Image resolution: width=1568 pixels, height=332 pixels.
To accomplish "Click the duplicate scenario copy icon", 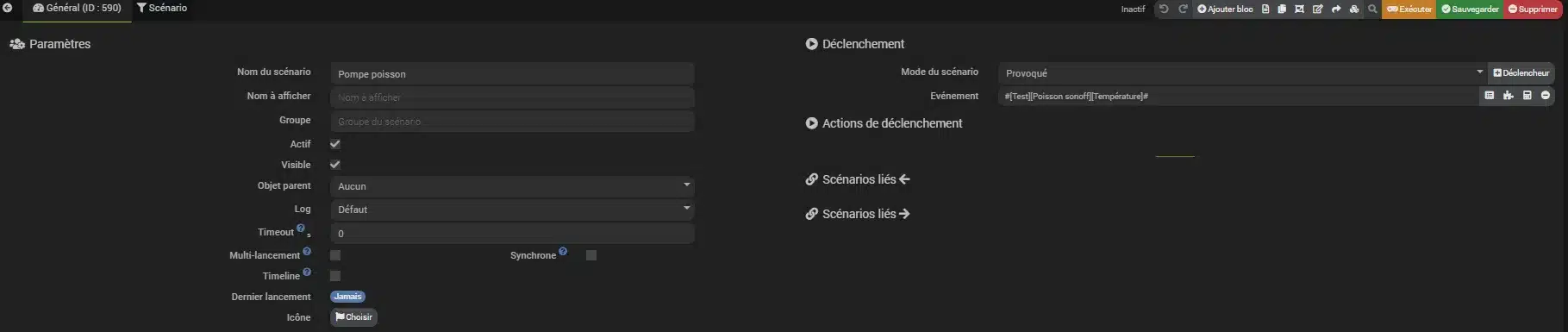I will [1282, 9].
